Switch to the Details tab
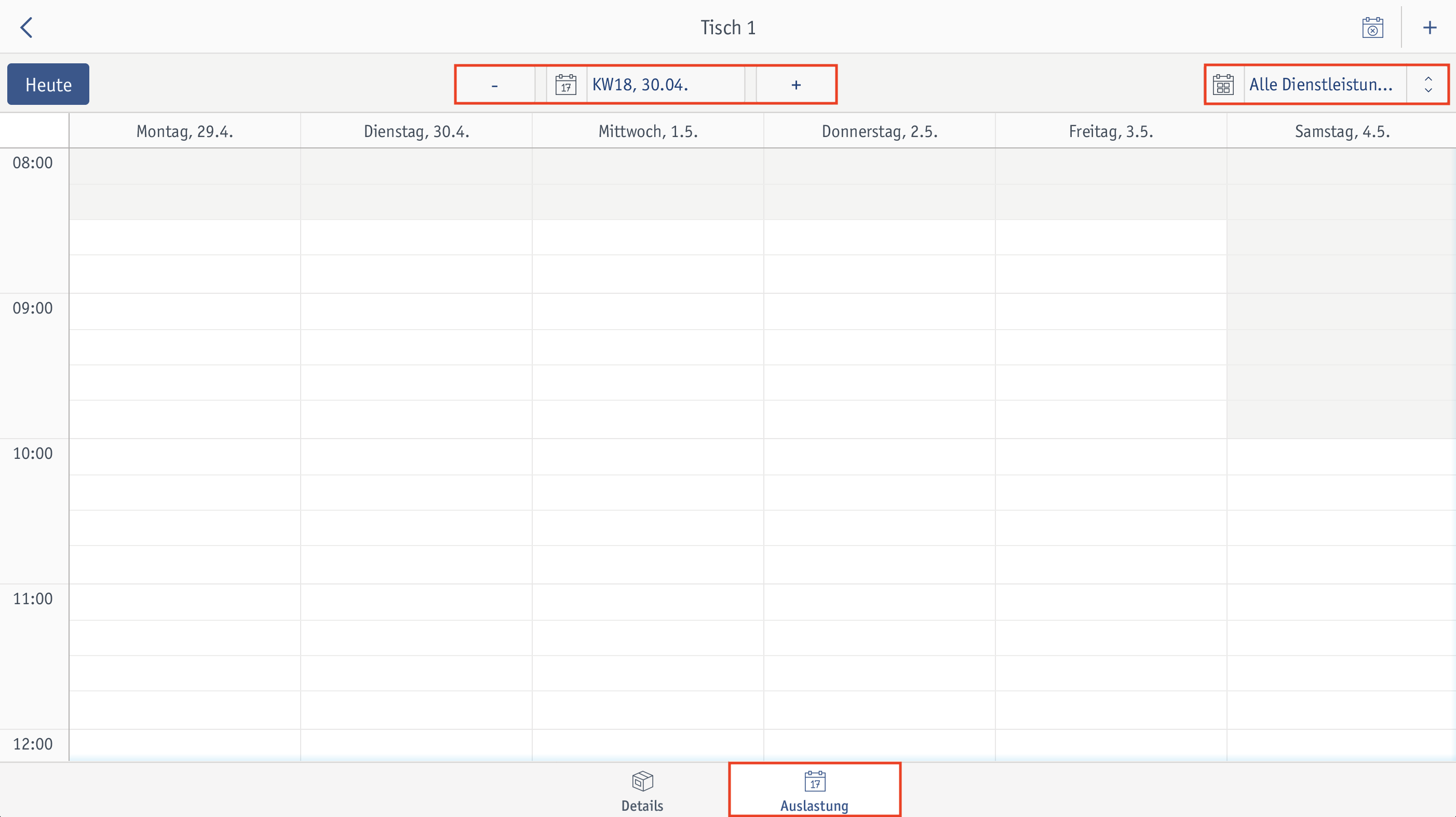 (x=643, y=791)
